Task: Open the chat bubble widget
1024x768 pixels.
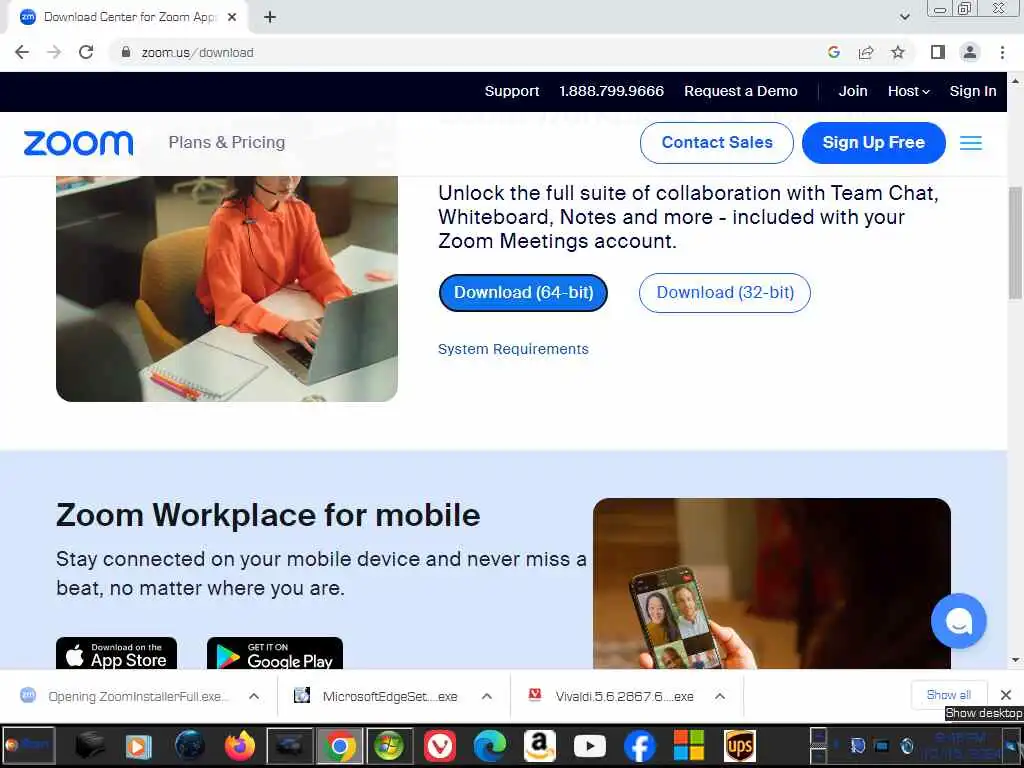Action: pos(959,620)
